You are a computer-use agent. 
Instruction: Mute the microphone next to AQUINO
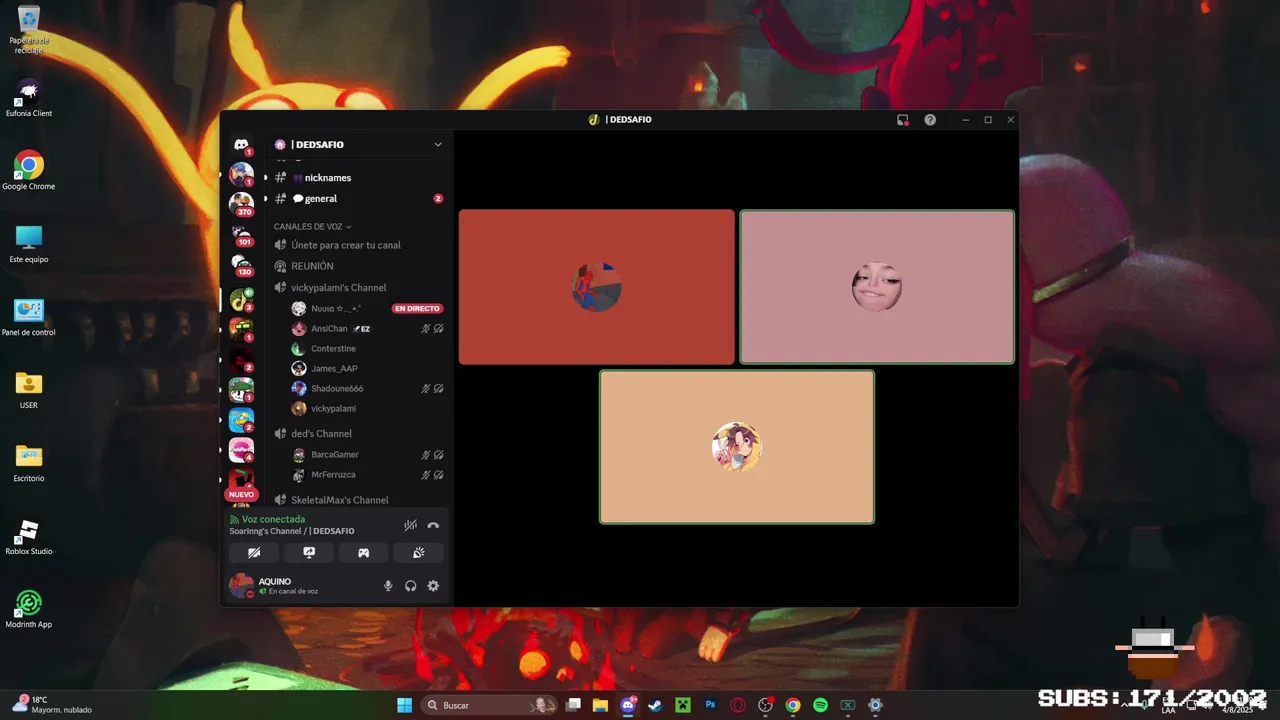(x=388, y=586)
